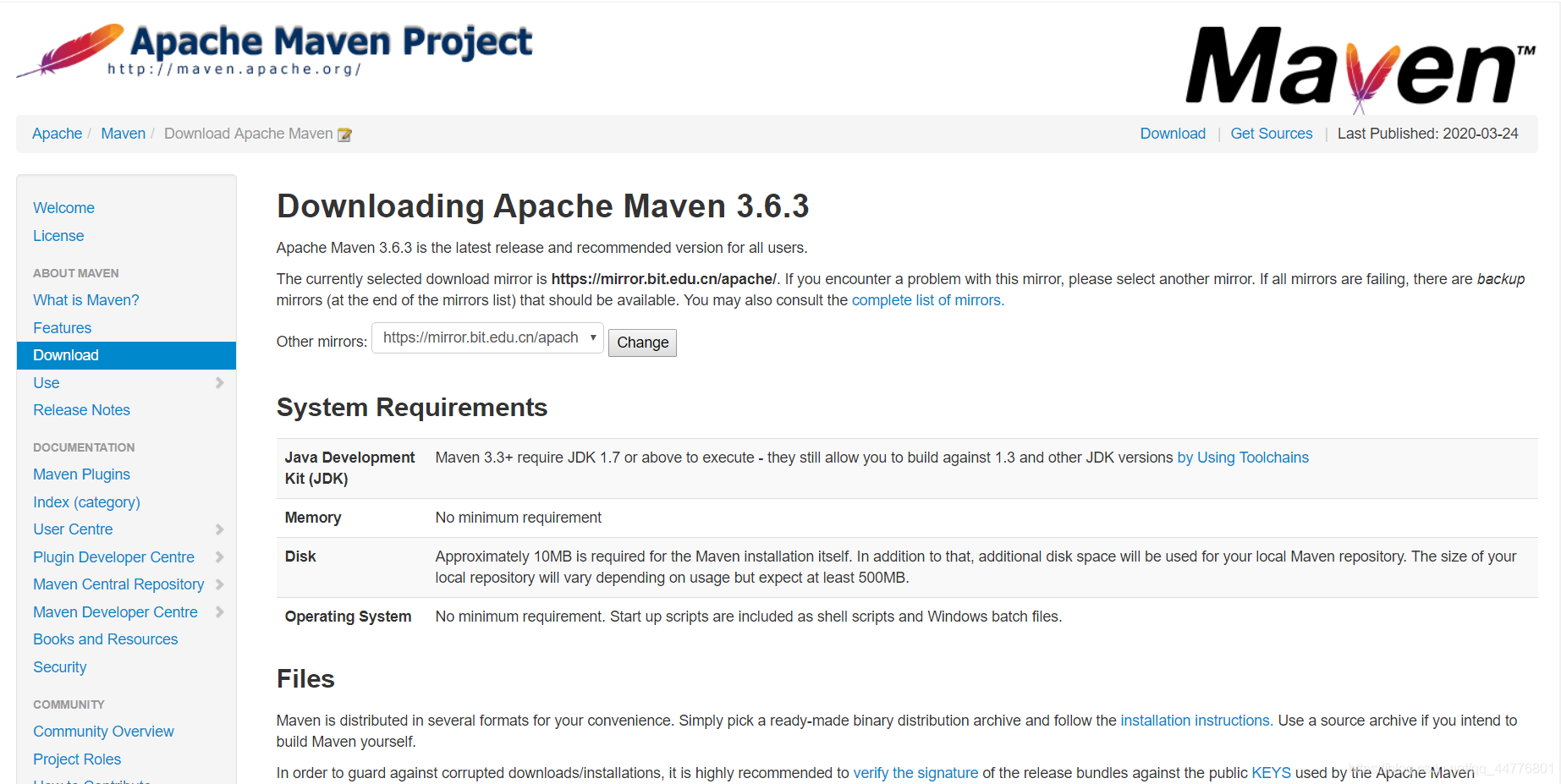Viewport: 1561px width, 784px height.
Task: Click the Download link in top bar
Action: 1173,134
